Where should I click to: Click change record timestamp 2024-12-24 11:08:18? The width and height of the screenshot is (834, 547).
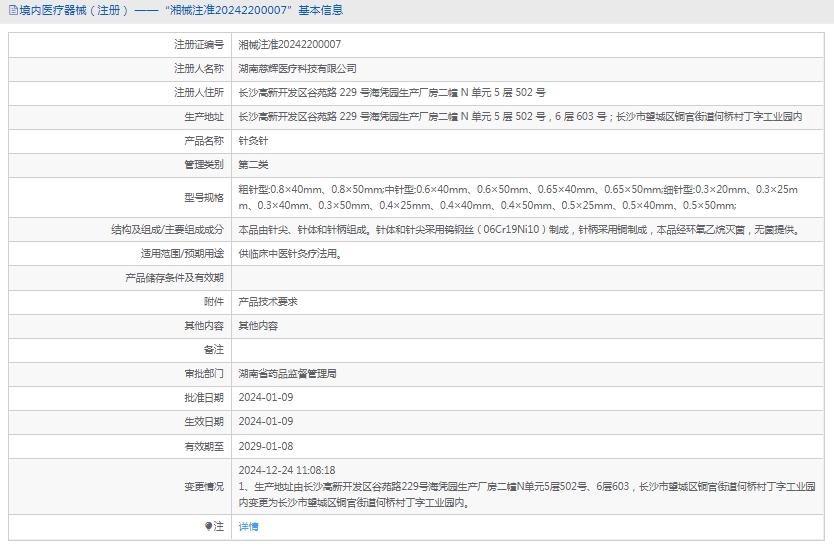click(x=286, y=470)
